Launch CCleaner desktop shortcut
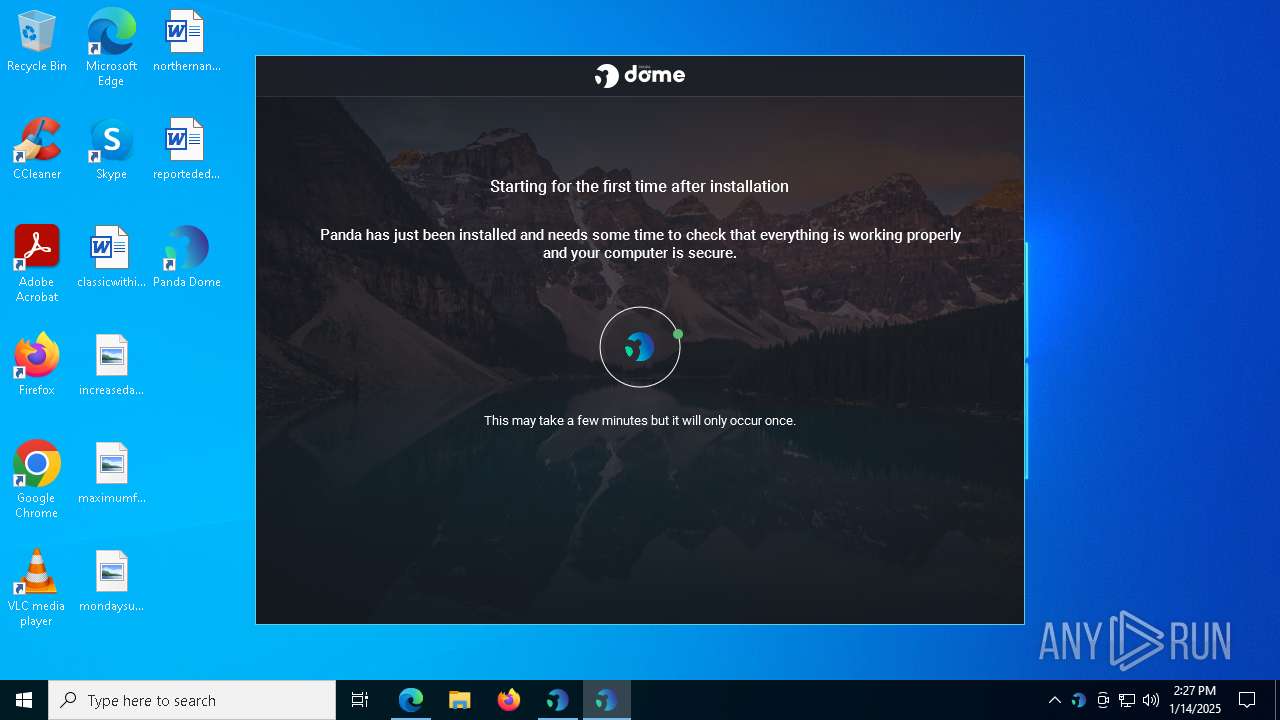The height and width of the screenshot is (720, 1280). click(x=37, y=150)
